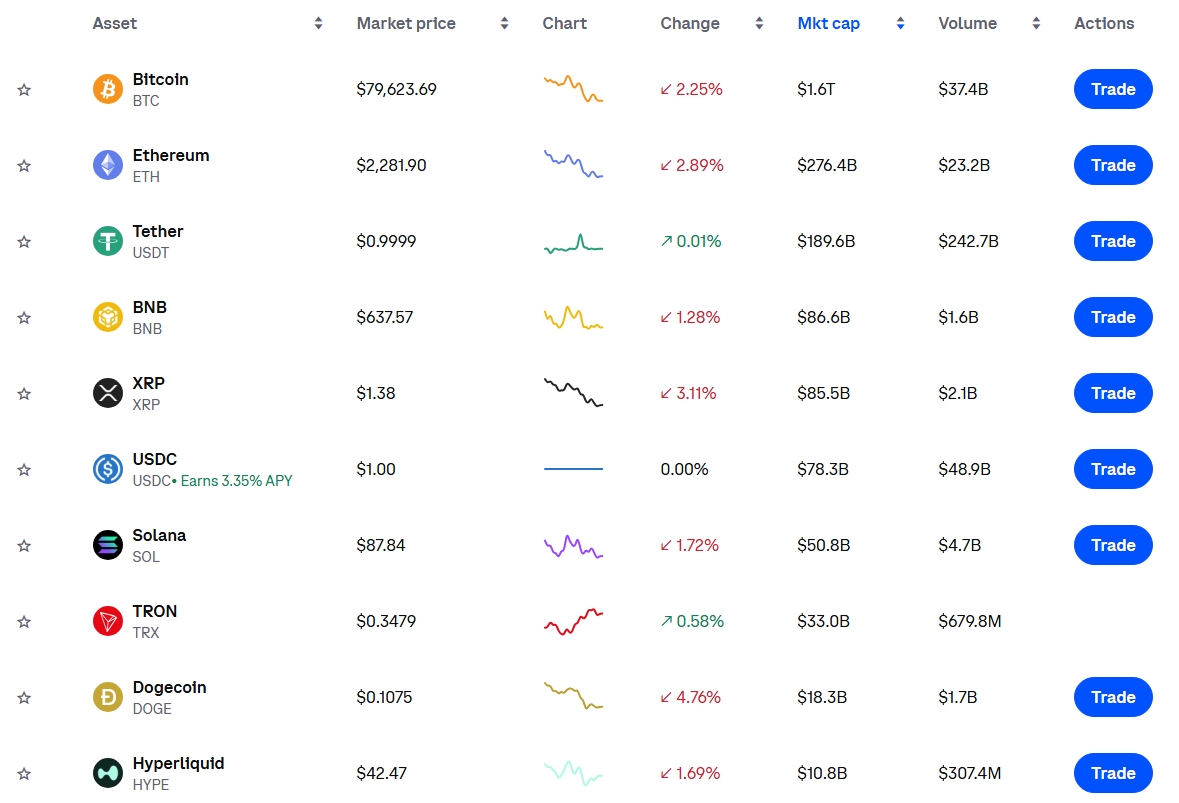Trade Dogecoin with its Trade button

(1113, 697)
